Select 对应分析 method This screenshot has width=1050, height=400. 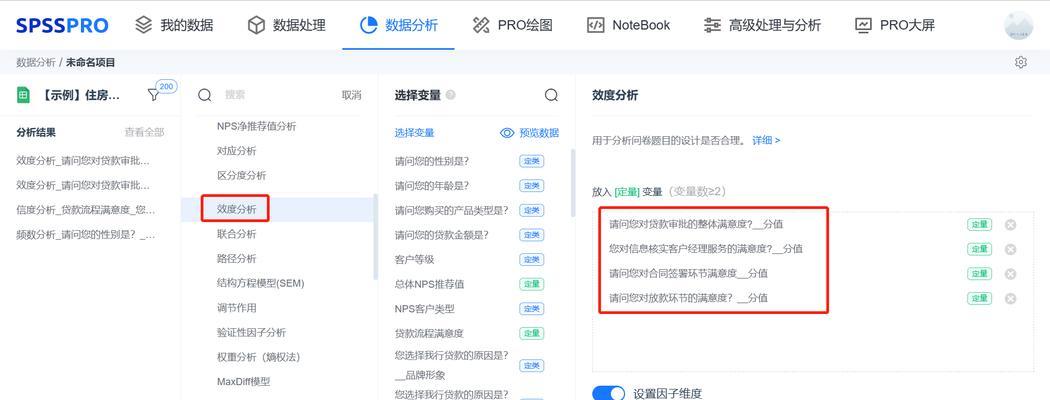point(236,151)
